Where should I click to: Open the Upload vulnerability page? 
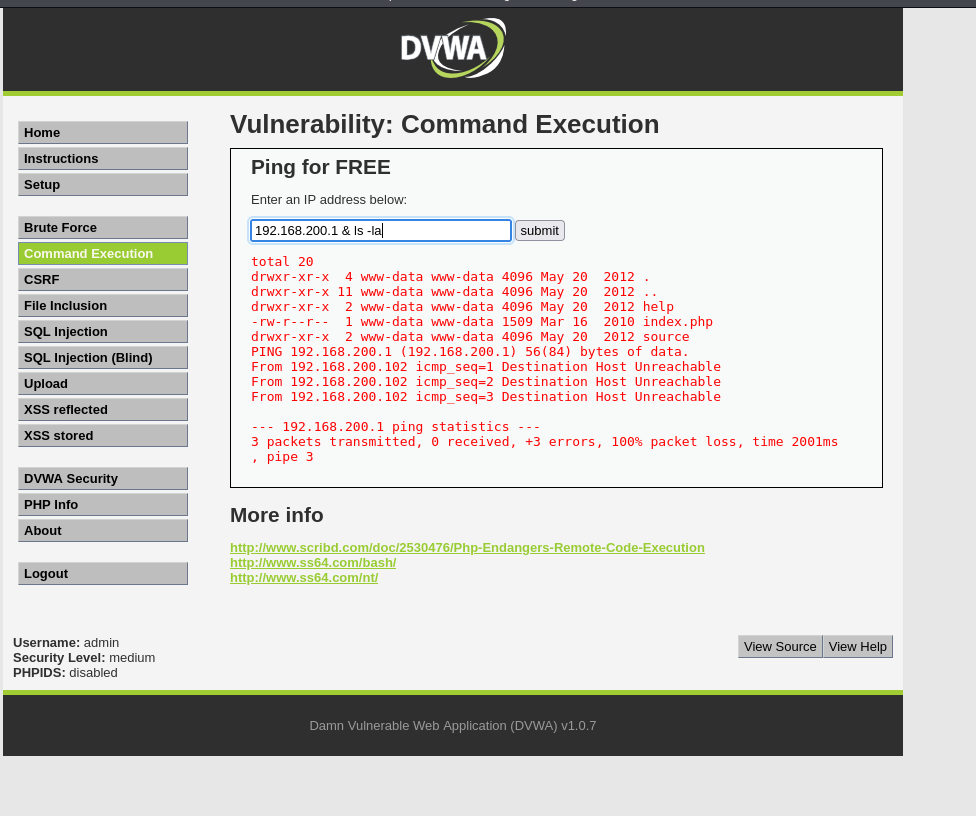(103, 384)
